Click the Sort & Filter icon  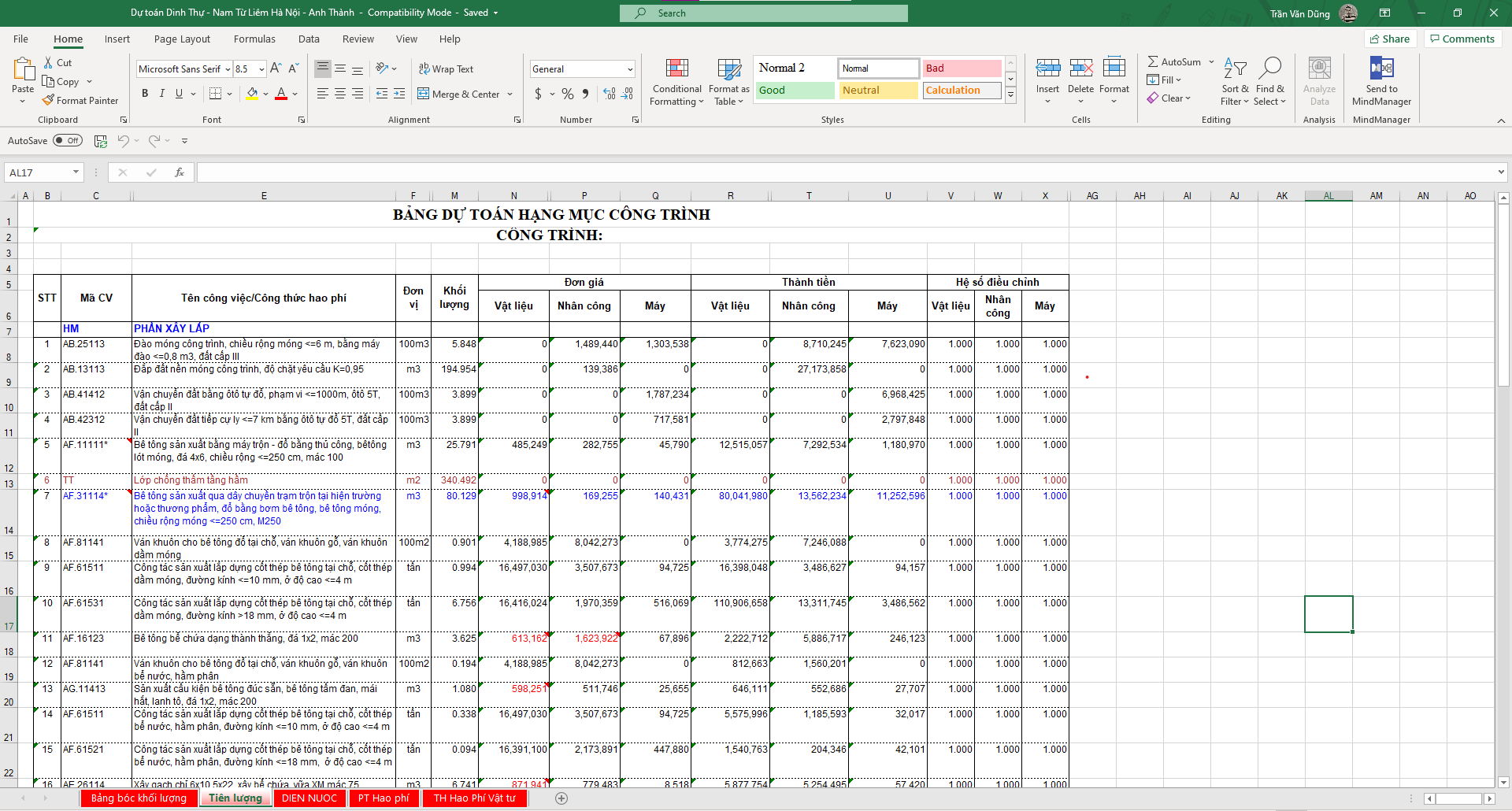point(1234,82)
